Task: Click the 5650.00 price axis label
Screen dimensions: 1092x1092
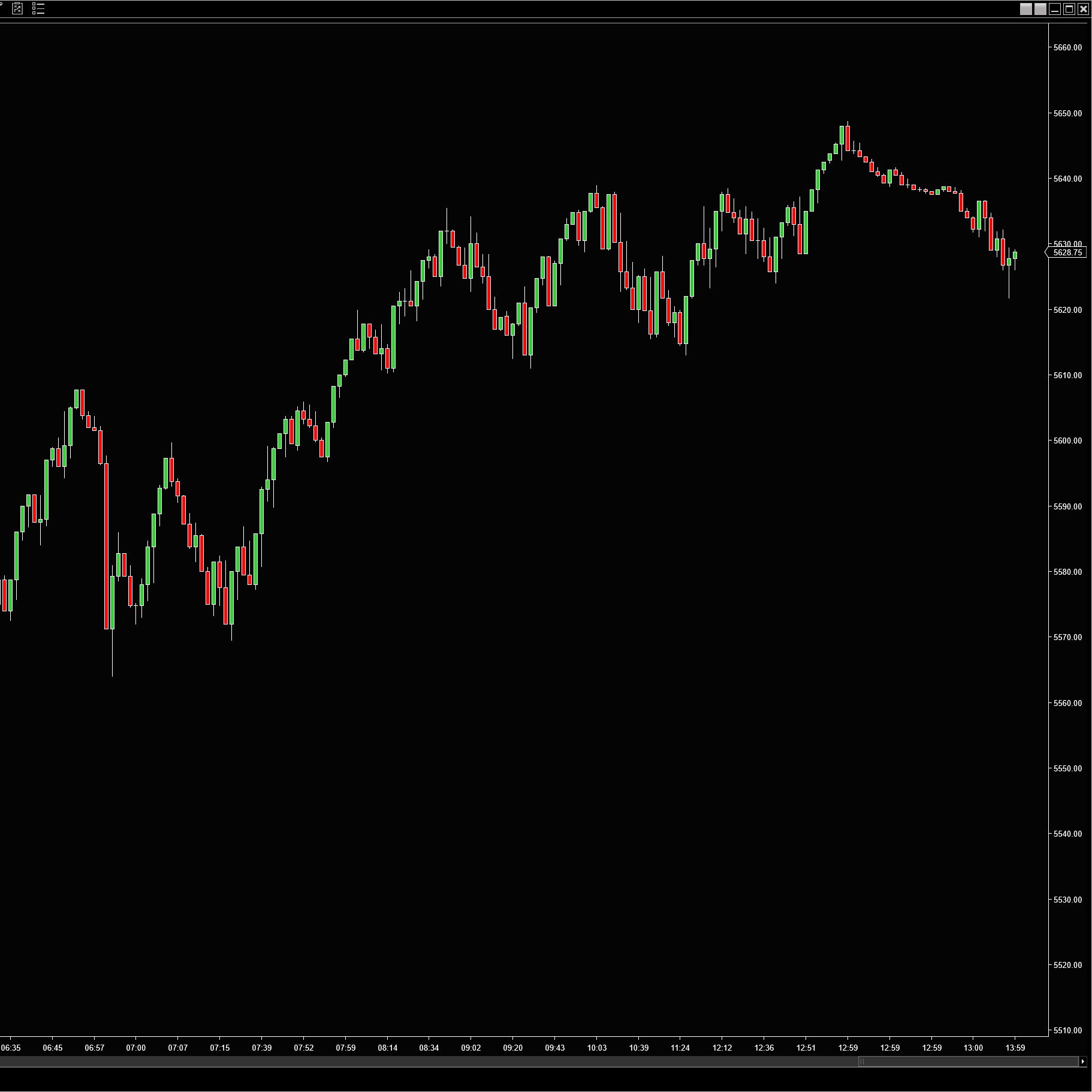Action: [x=1067, y=113]
